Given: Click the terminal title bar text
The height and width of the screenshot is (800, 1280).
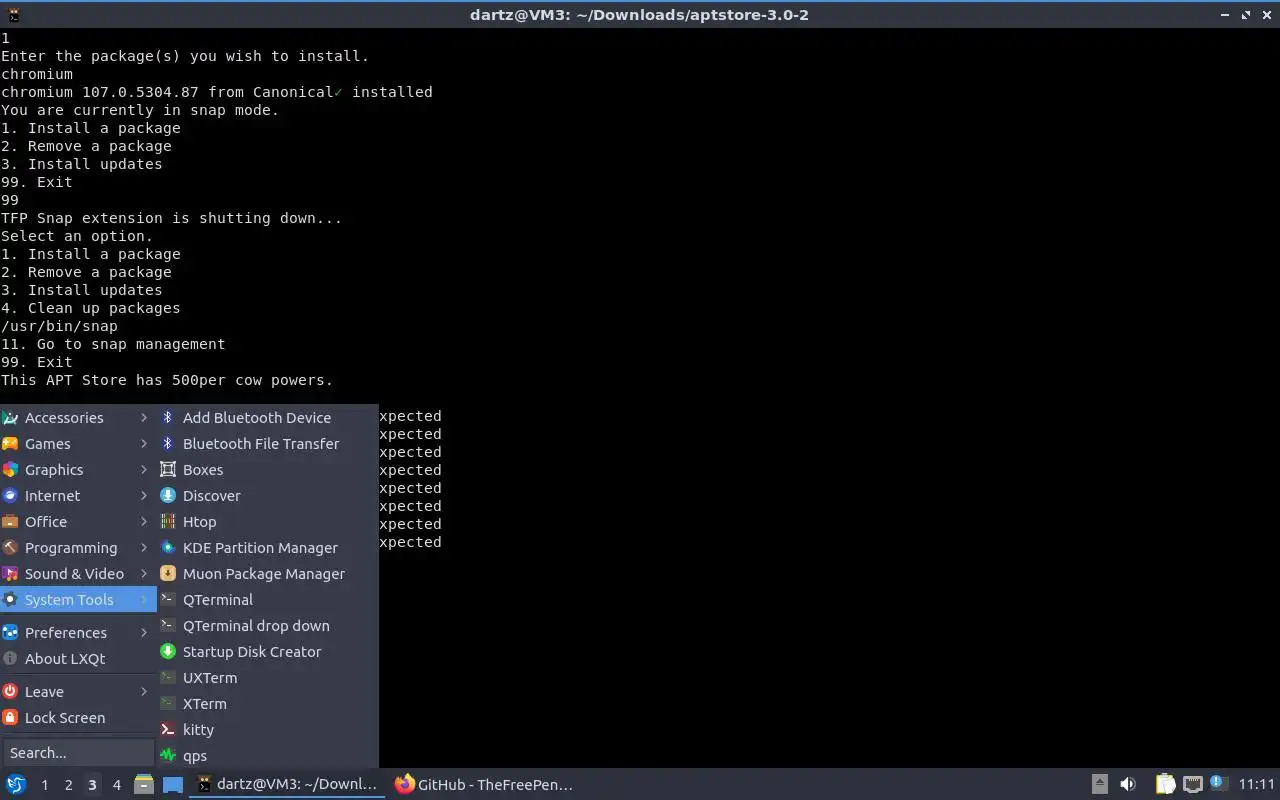Looking at the screenshot, I should (x=639, y=14).
